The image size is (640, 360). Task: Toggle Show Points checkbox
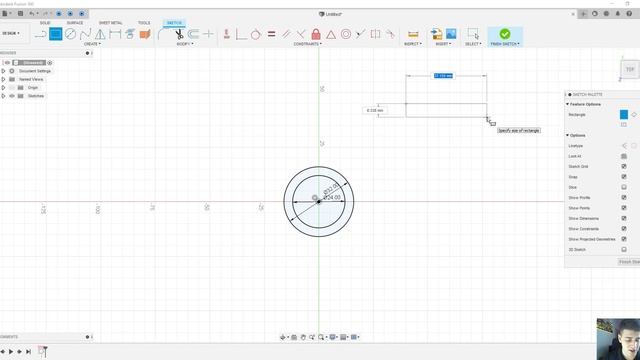(x=624, y=208)
